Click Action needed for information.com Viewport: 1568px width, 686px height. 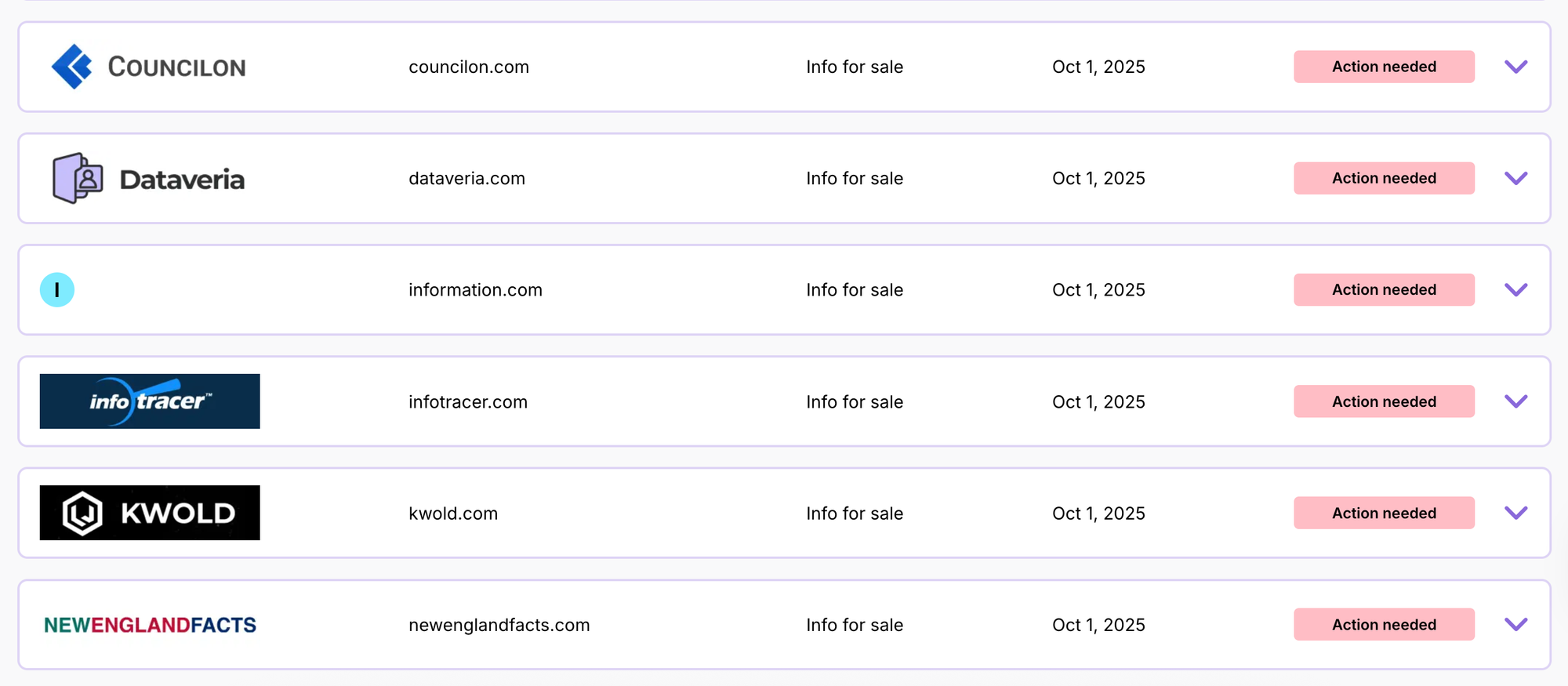[1384, 290]
